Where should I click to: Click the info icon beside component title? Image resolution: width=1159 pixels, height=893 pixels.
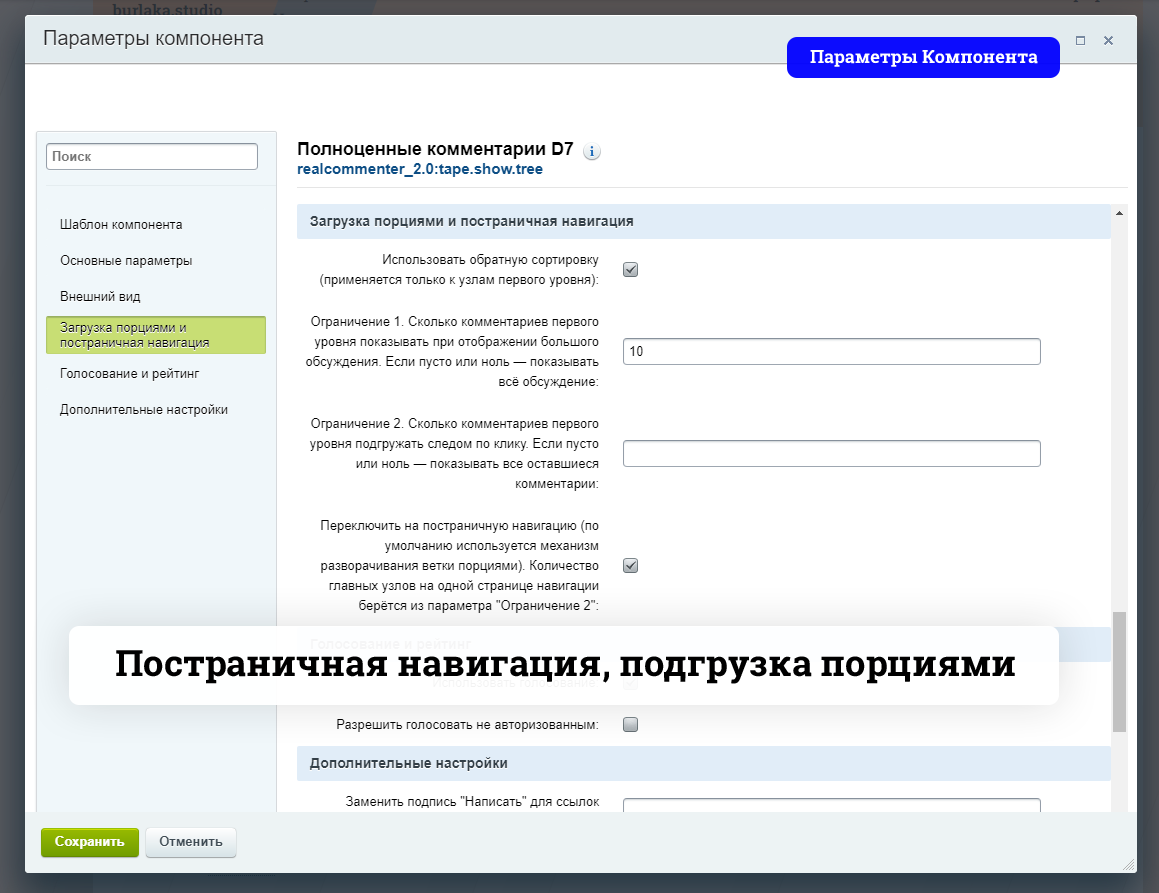[x=591, y=152]
